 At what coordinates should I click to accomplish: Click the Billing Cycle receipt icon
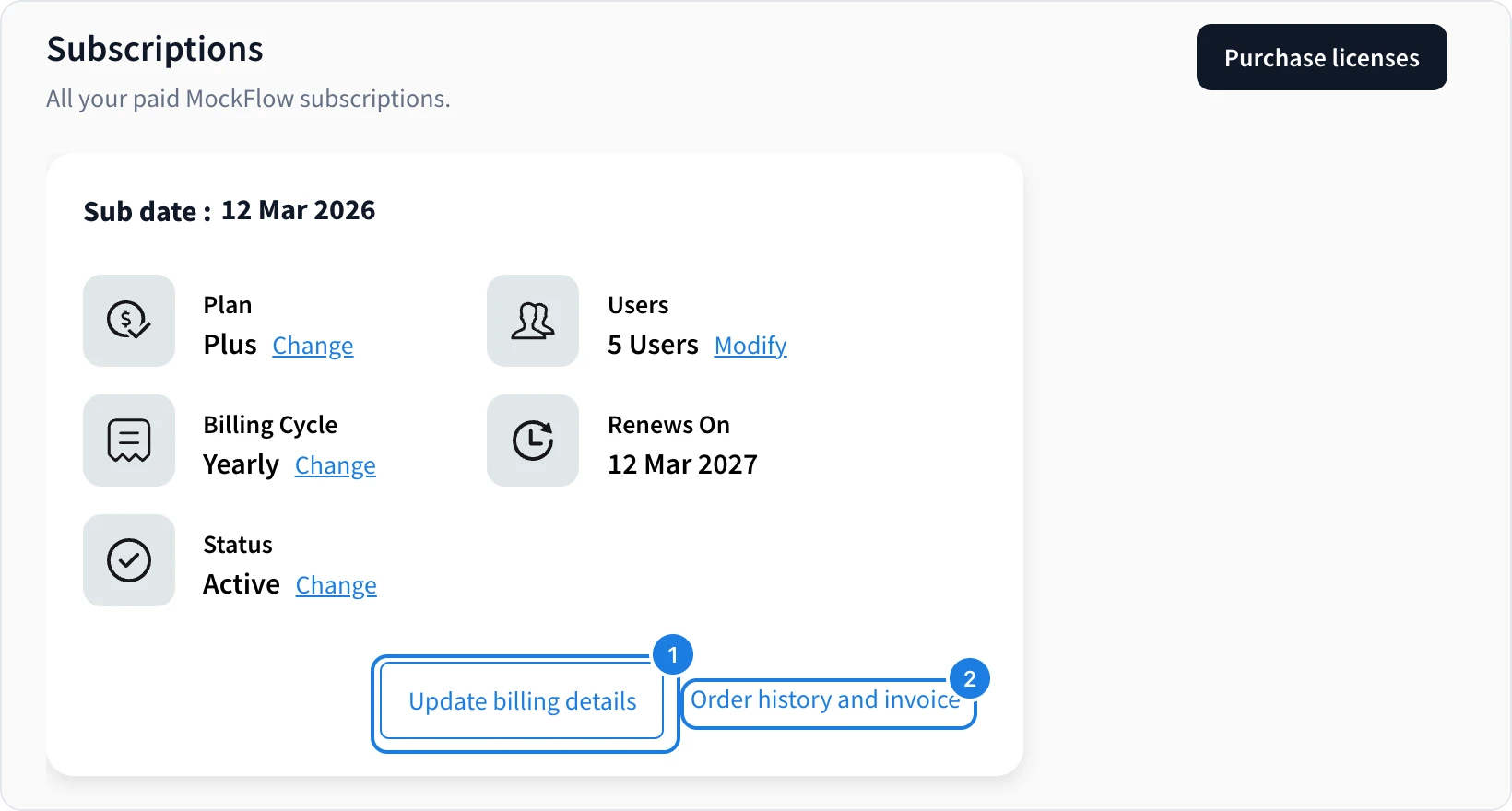pyautogui.click(x=129, y=441)
